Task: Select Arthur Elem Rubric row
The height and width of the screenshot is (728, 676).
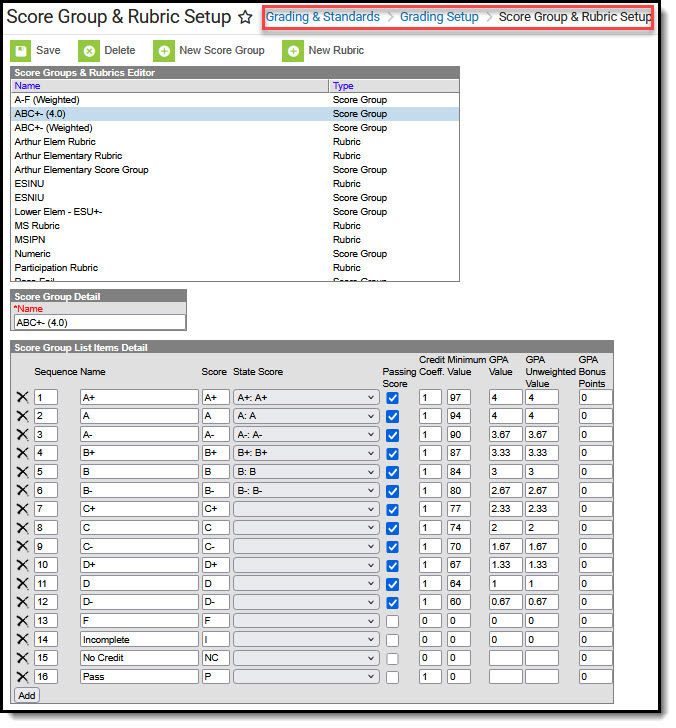Action: tap(235, 142)
